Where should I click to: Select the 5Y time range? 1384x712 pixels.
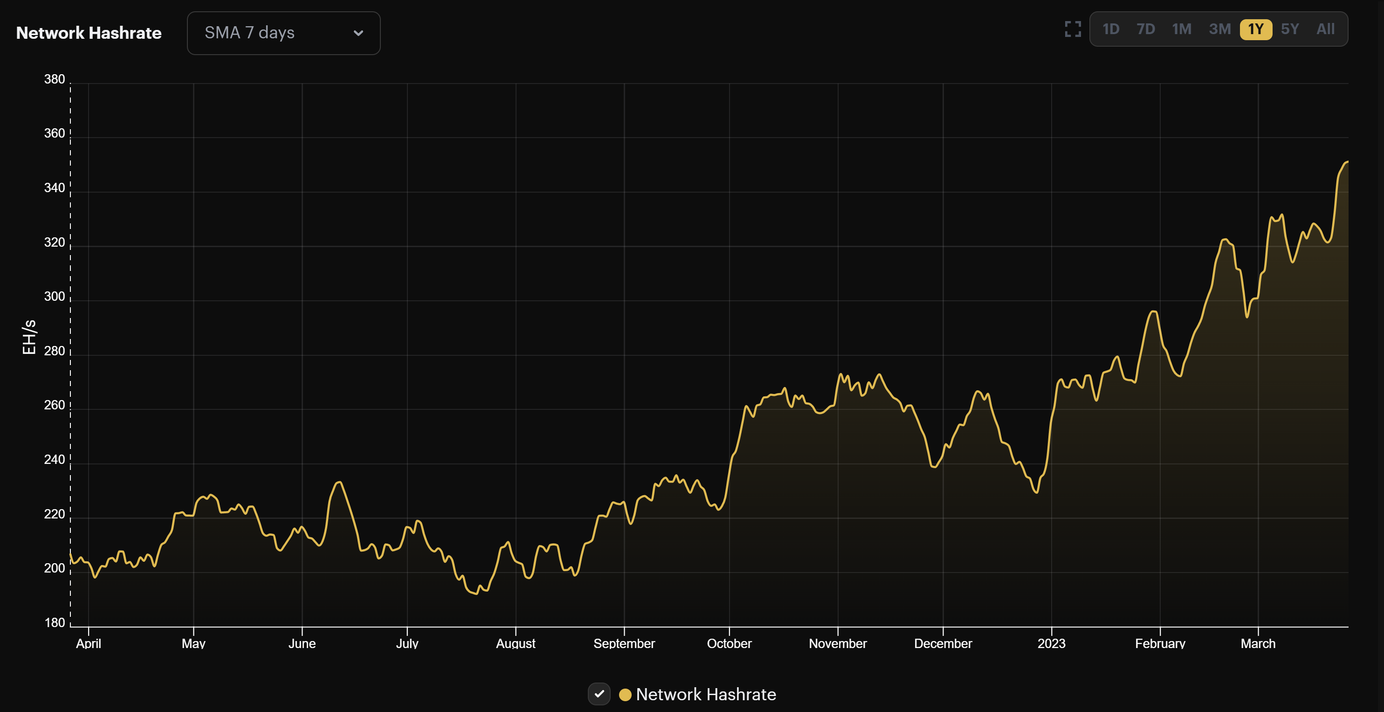[x=1290, y=28]
